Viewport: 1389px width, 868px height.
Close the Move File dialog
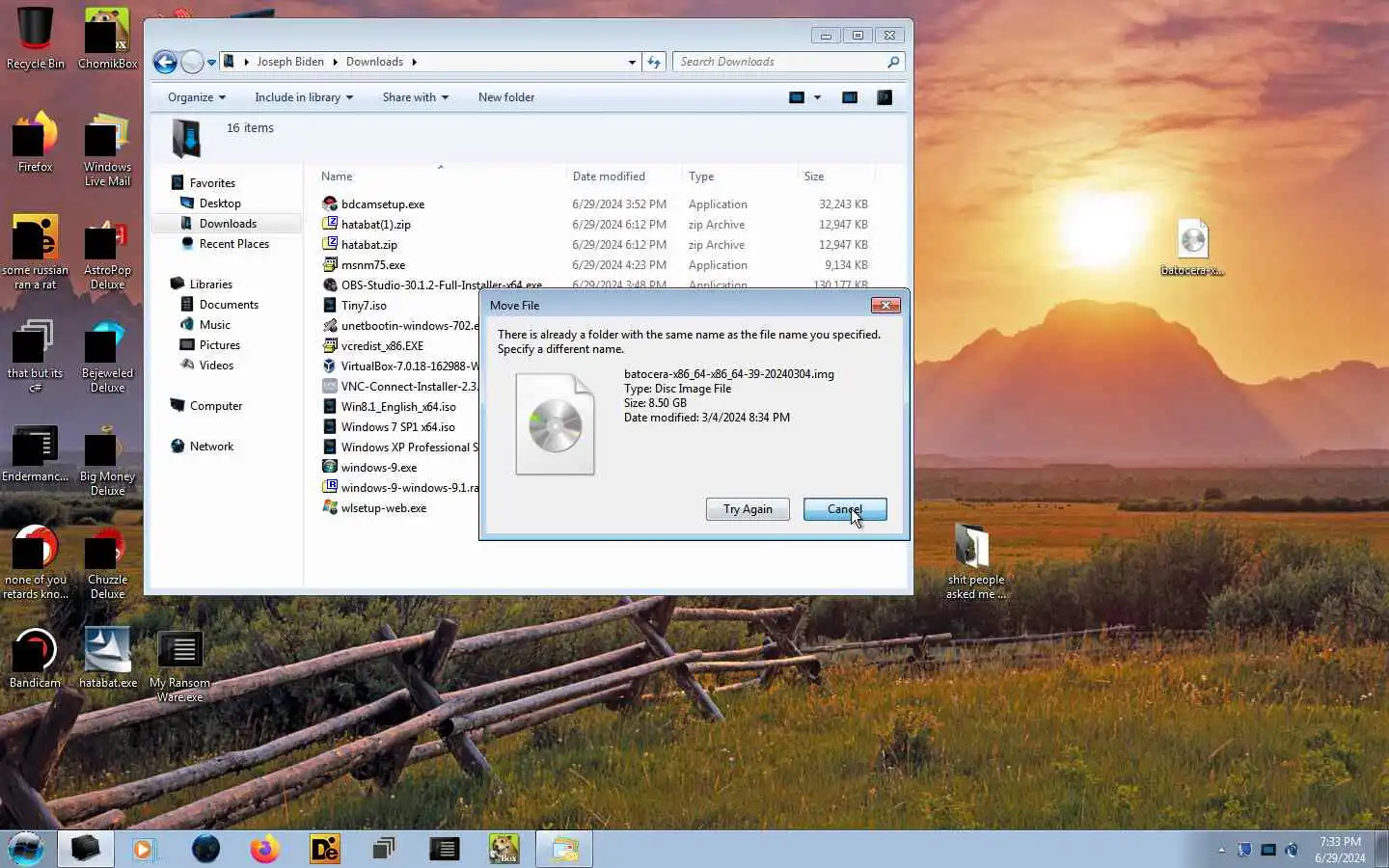[885, 306]
